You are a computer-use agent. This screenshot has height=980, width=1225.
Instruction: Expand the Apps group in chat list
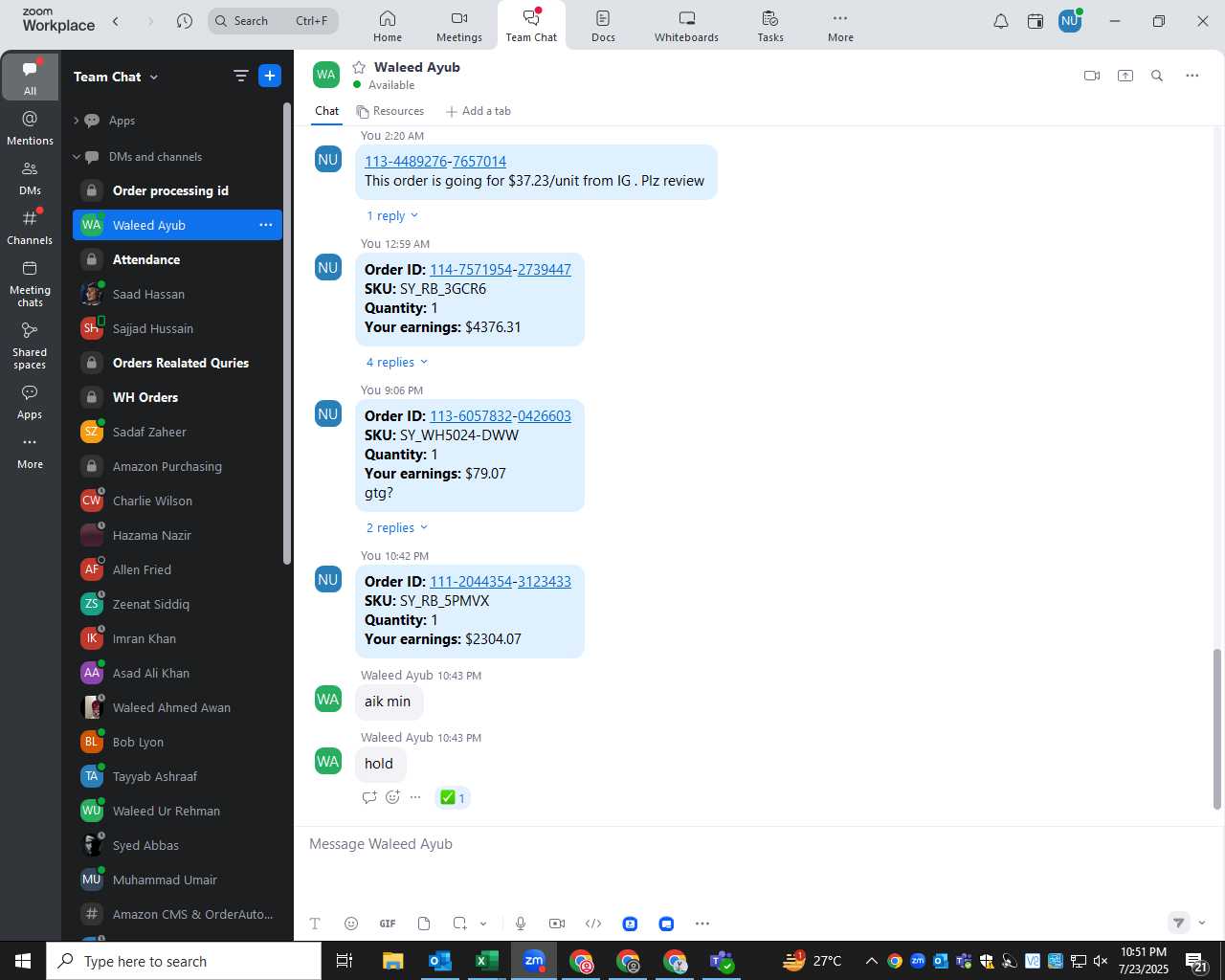(76, 121)
